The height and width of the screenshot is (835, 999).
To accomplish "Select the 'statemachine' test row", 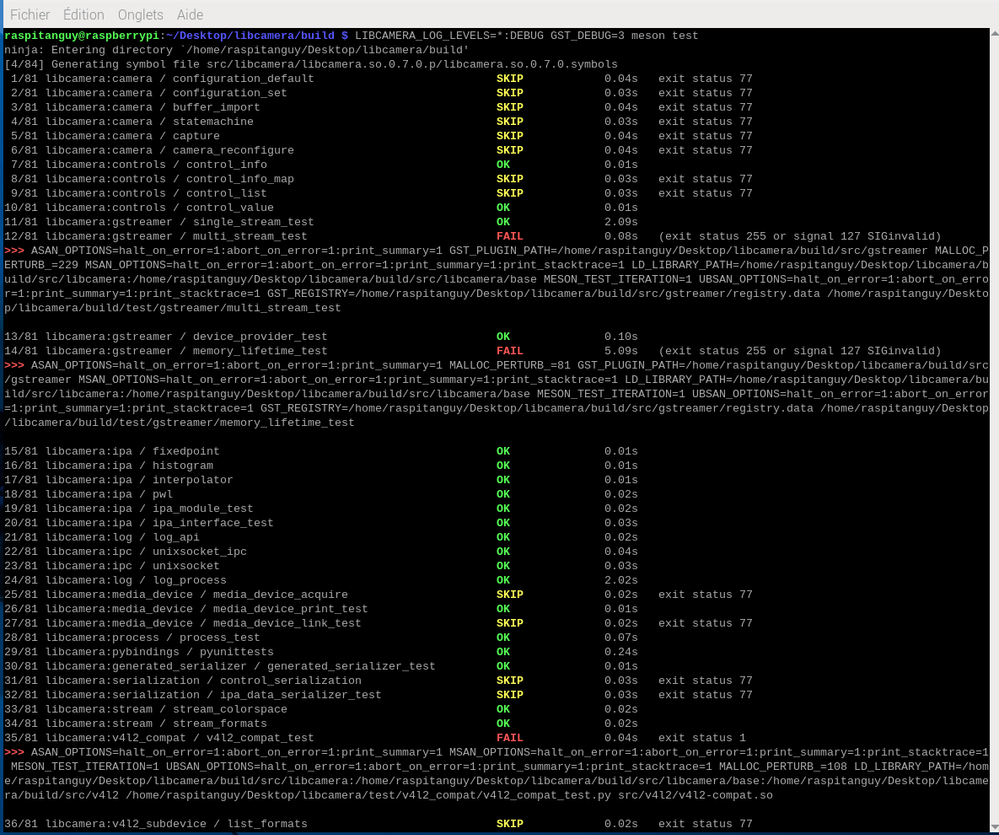I will click(x=378, y=122).
